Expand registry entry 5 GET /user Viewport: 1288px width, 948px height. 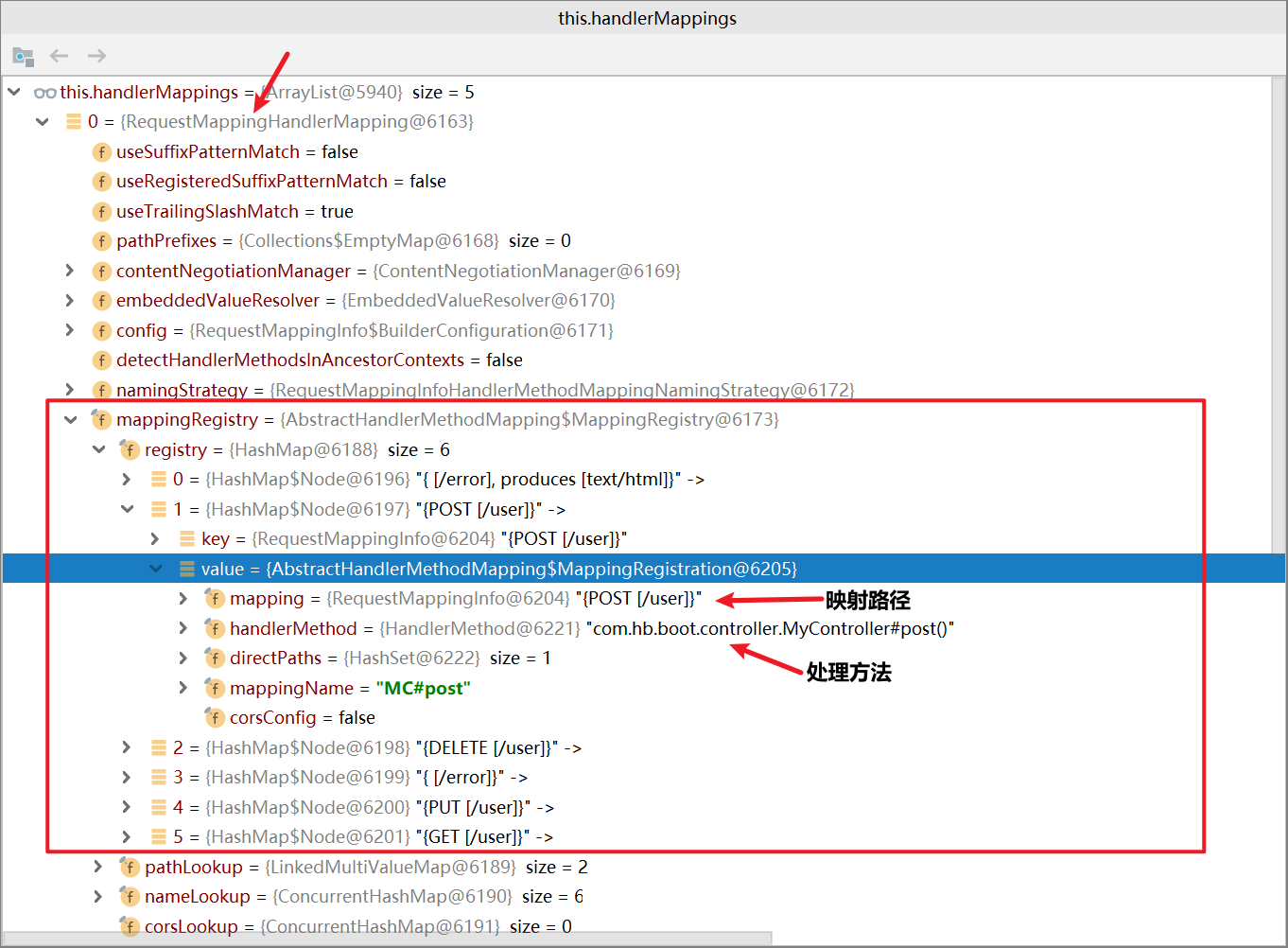click(x=127, y=836)
